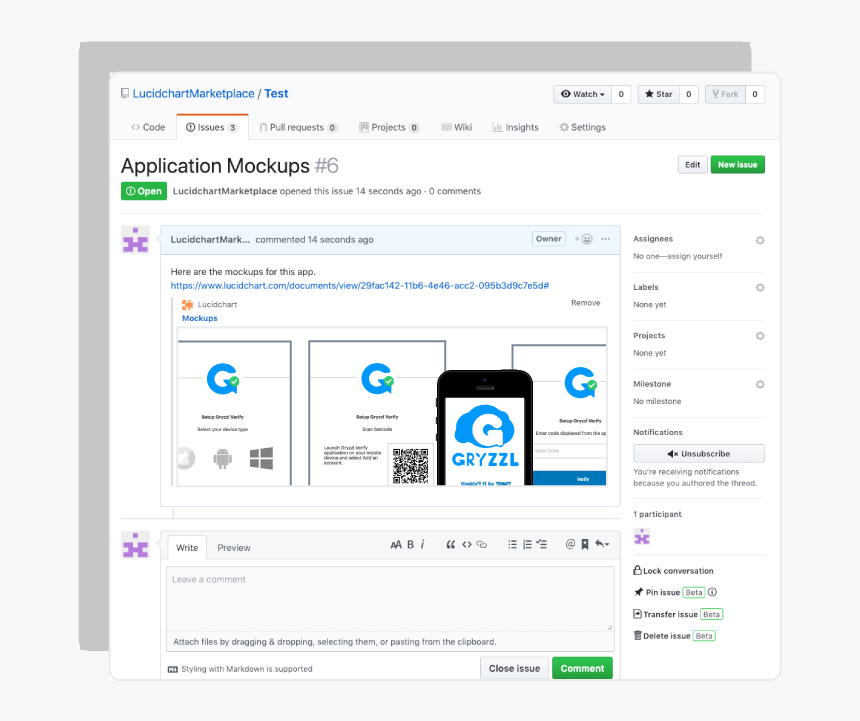
Task: Click the avatar beside the comment box
Action: click(135, 545)
